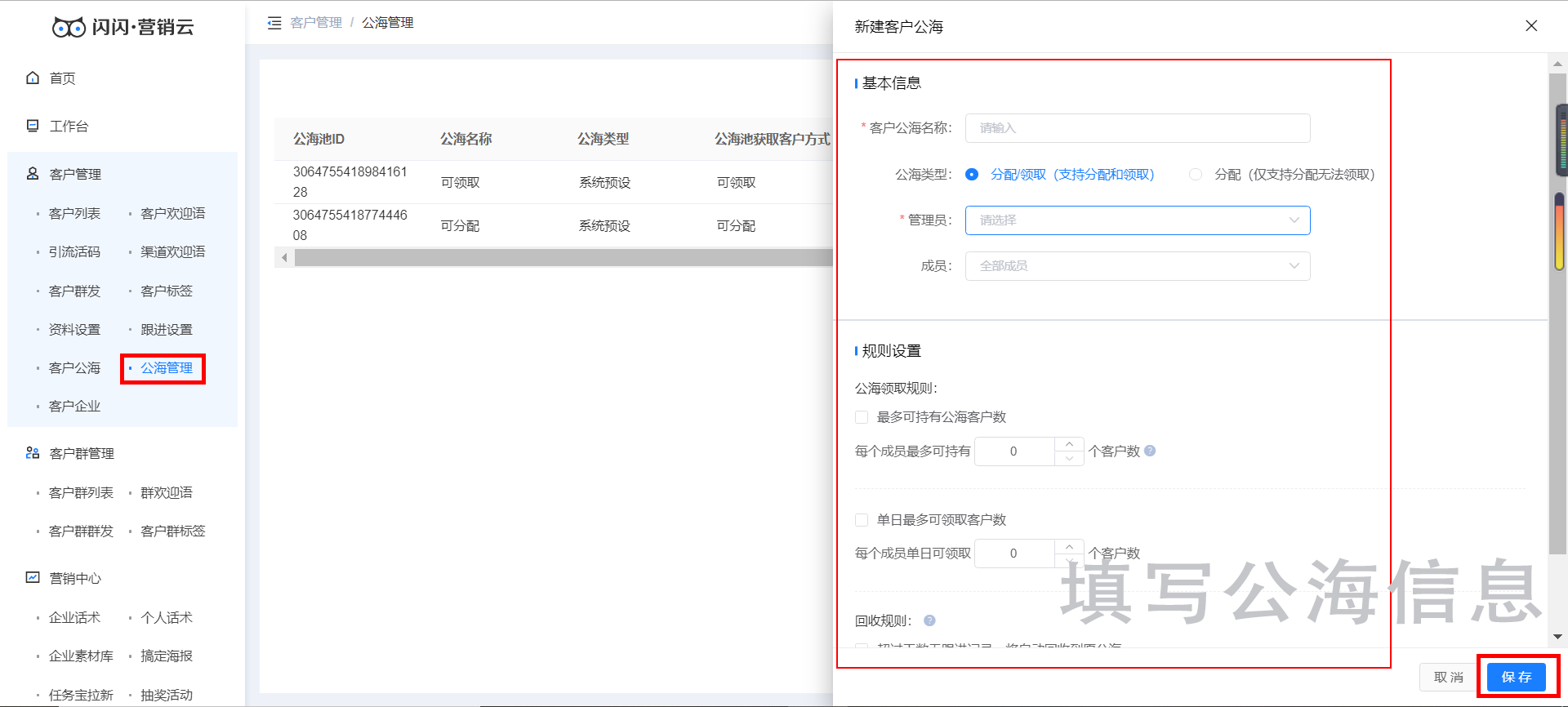Screen dimensions: 1568x707
Task: Open 客户标签 in sidebar
Action: pos(167,291)
